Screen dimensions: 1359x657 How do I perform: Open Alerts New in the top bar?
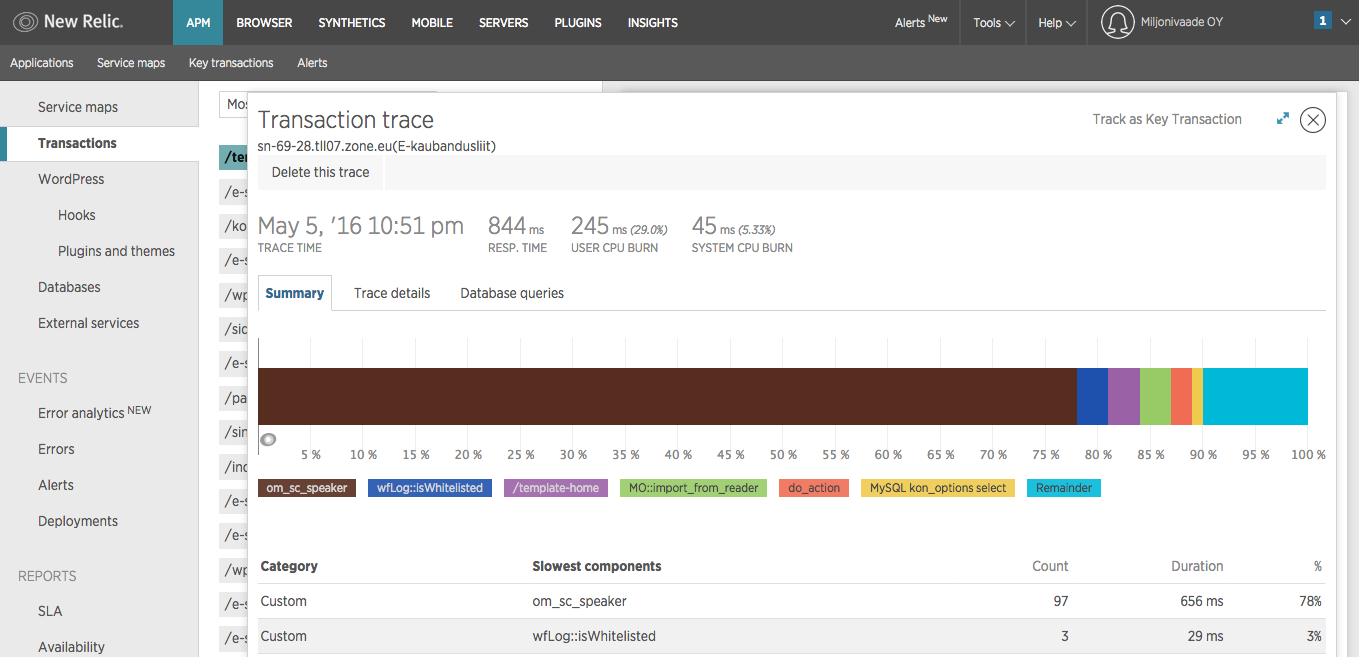[921, 22]
